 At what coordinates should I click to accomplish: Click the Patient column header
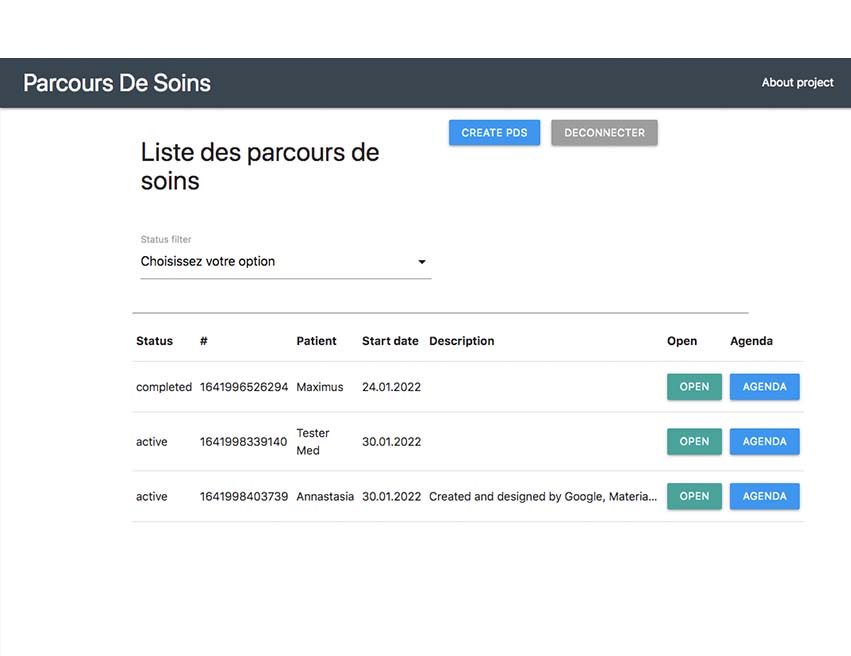click(x=316, y=341)
